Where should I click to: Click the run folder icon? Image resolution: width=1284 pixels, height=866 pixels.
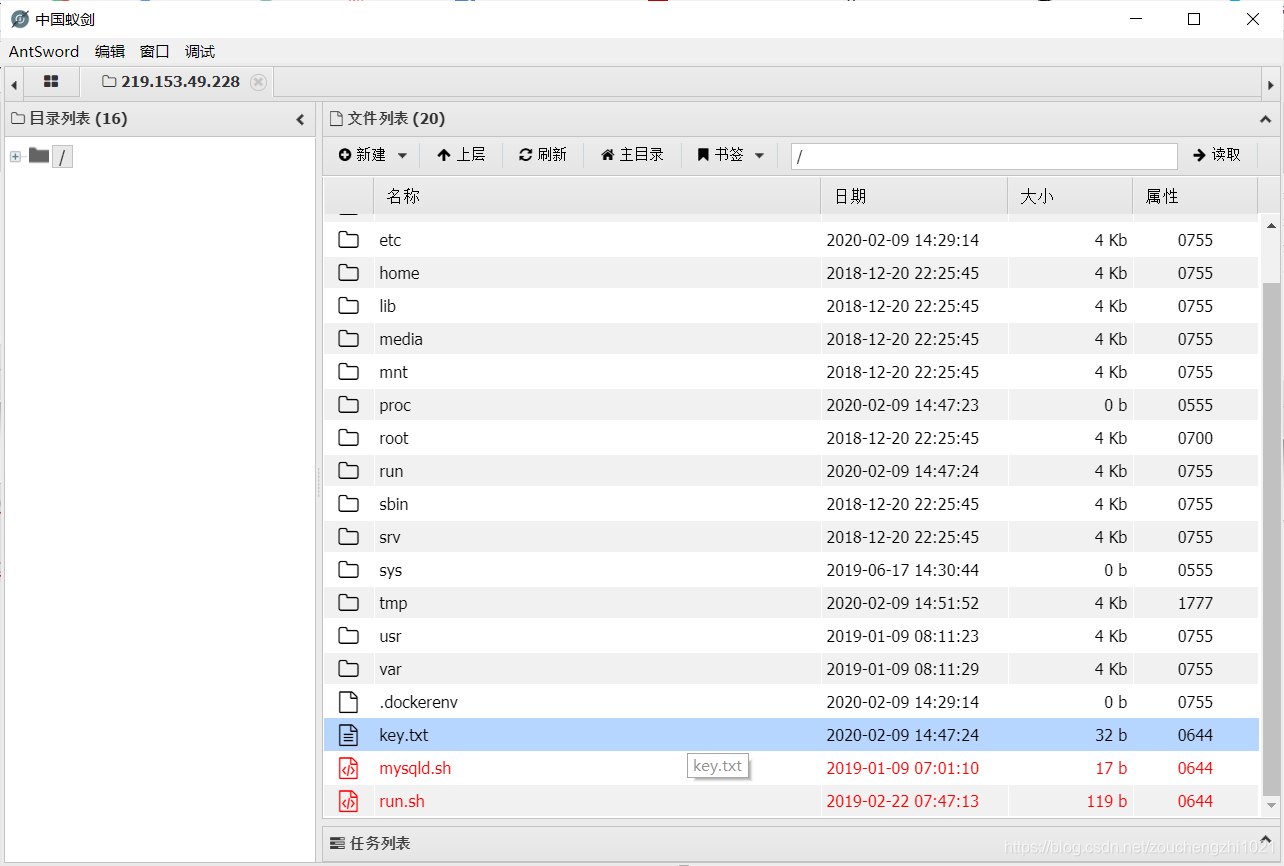(348, 471)
